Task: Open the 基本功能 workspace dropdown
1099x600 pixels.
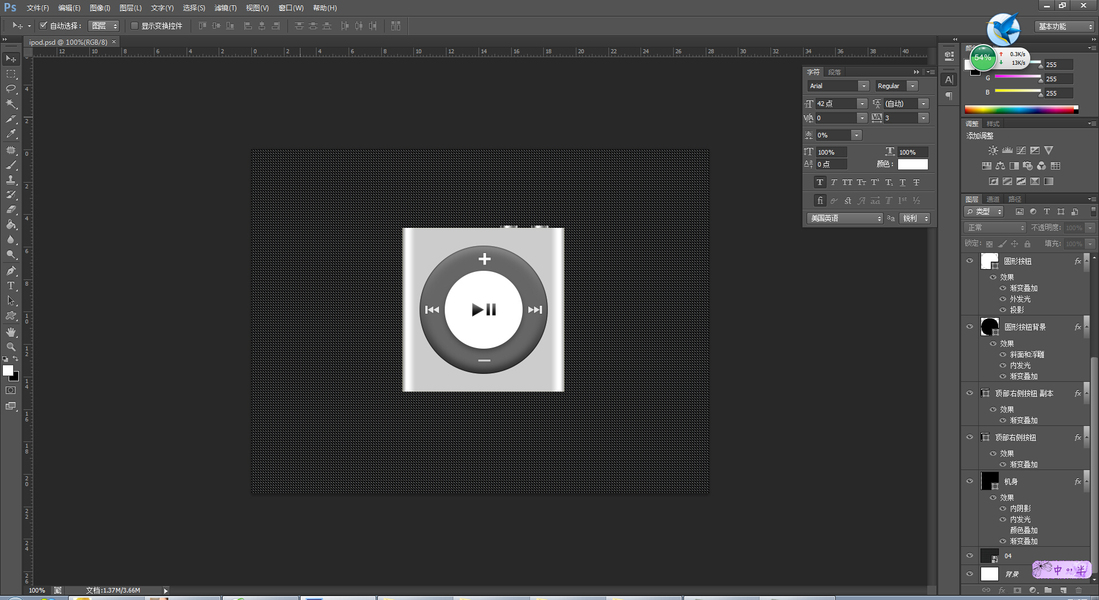Action: (1064, 26)
